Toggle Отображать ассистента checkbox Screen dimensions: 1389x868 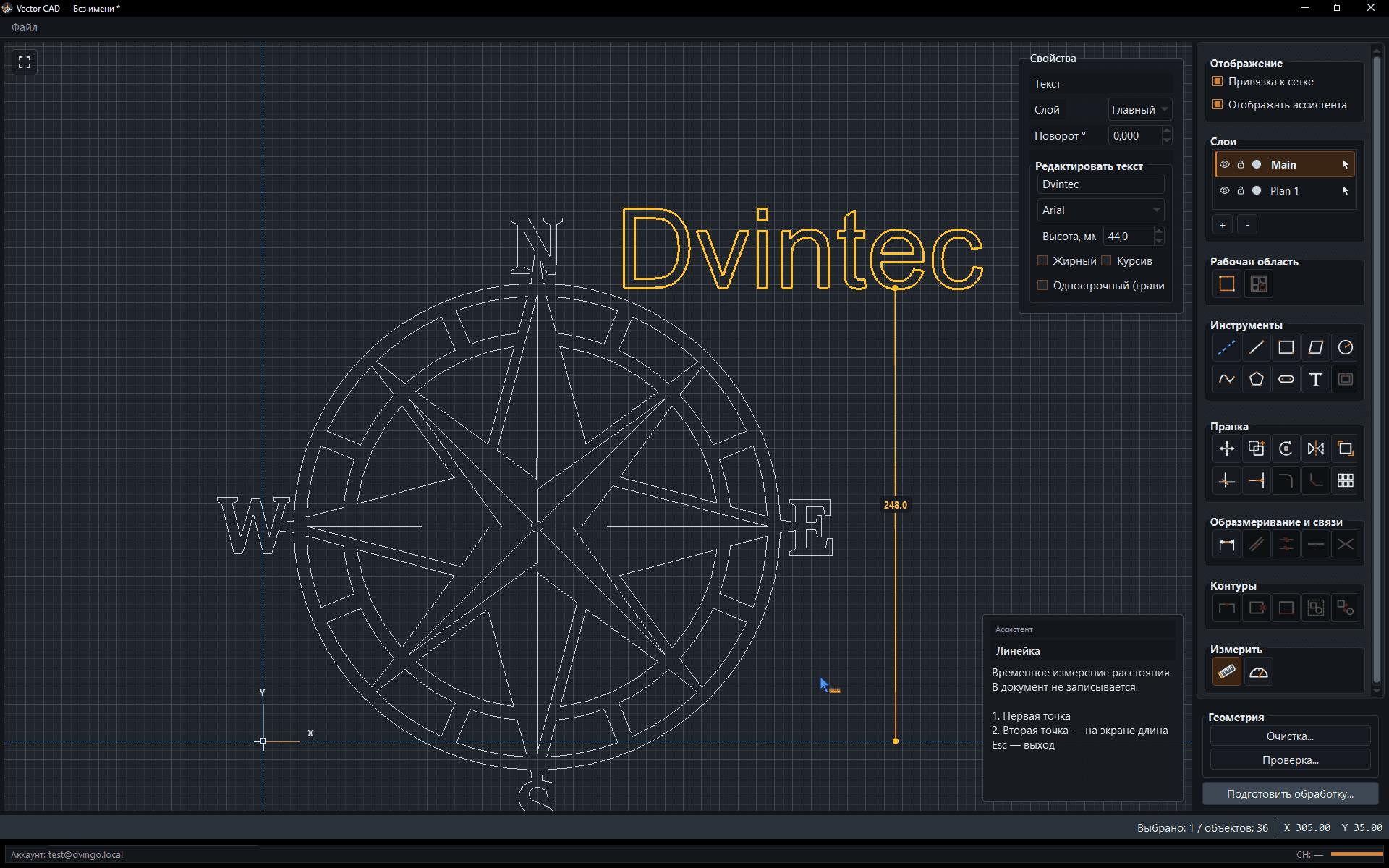1218,105
